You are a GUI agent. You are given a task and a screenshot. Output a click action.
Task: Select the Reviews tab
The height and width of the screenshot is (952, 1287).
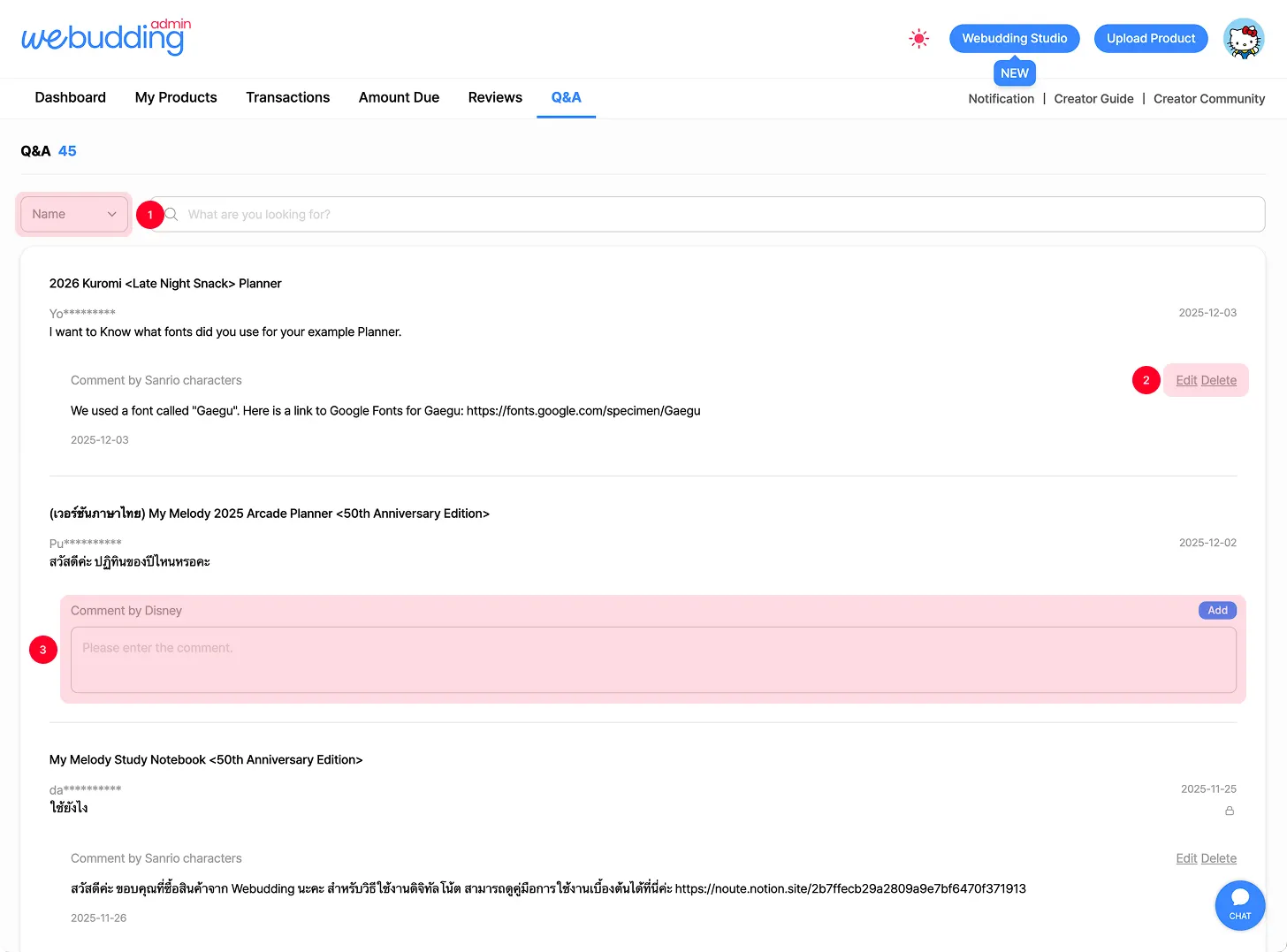coord(495,97)
